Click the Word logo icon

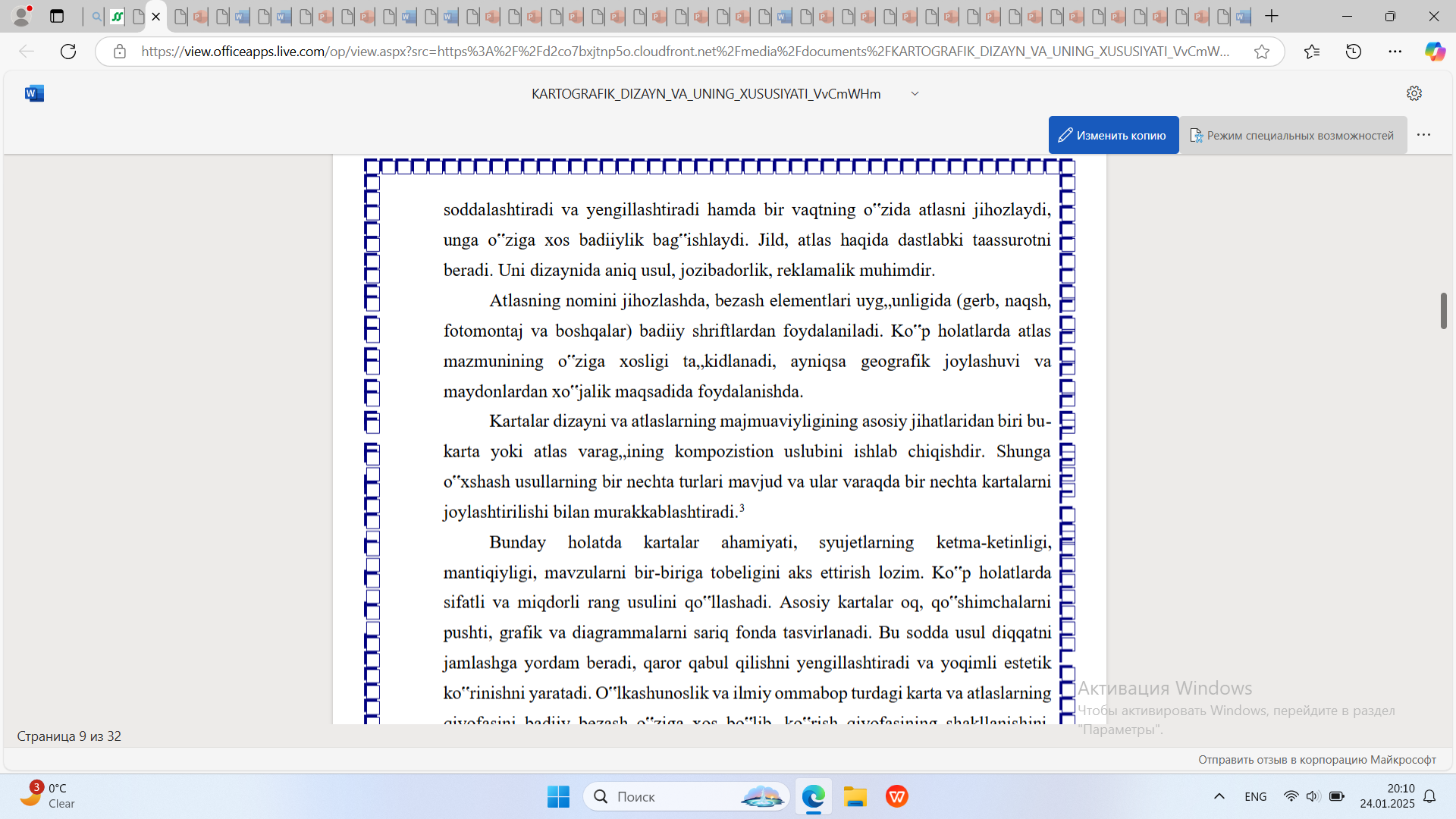click(34, 93)
